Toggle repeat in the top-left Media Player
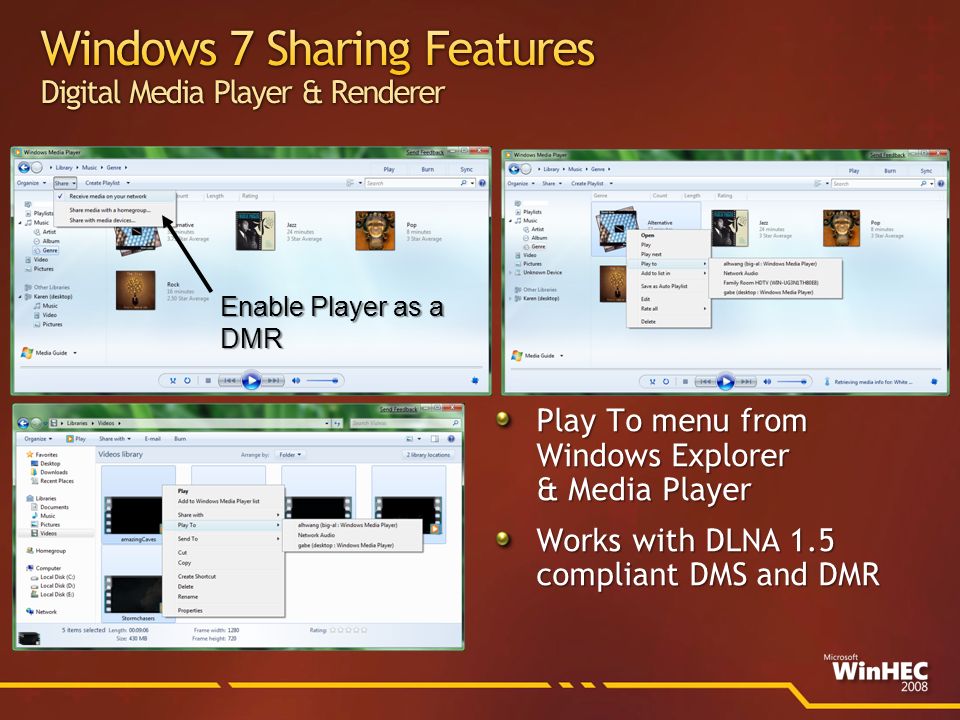This screenshot has height=720, width=960. [x=187, y=381]
